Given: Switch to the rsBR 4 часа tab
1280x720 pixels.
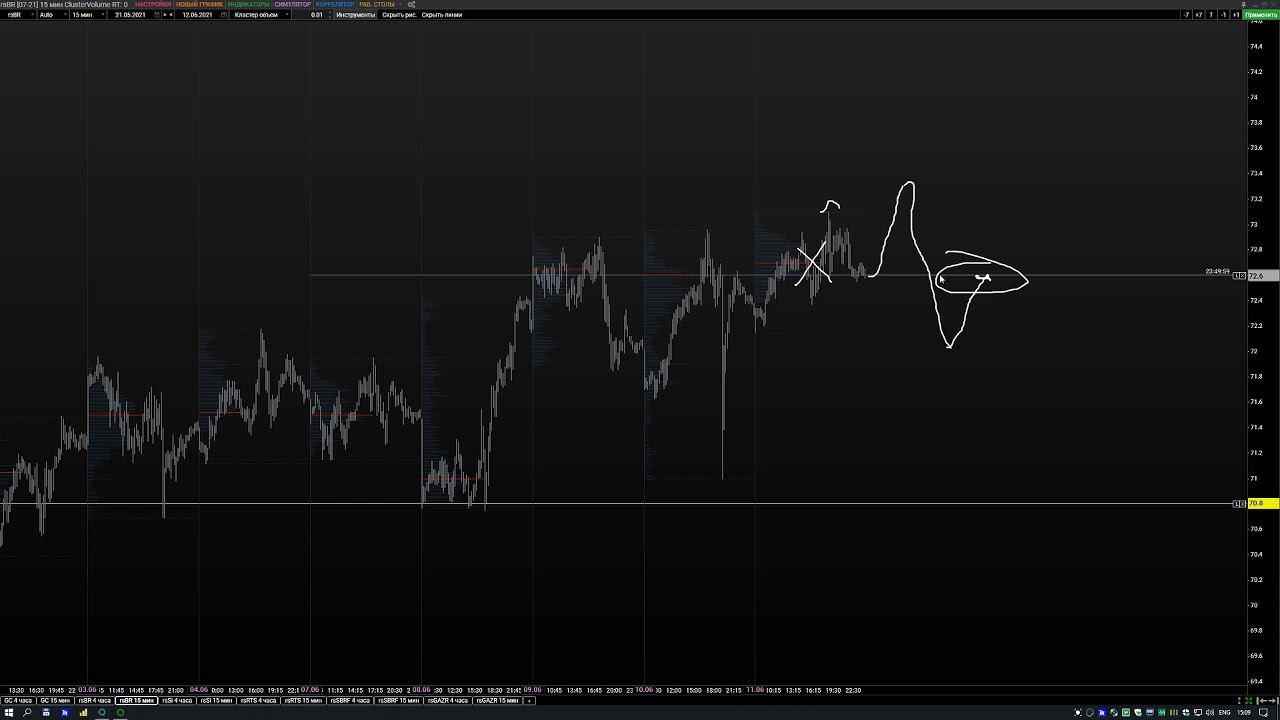Looking at the screenshot, I should point(95,700).
